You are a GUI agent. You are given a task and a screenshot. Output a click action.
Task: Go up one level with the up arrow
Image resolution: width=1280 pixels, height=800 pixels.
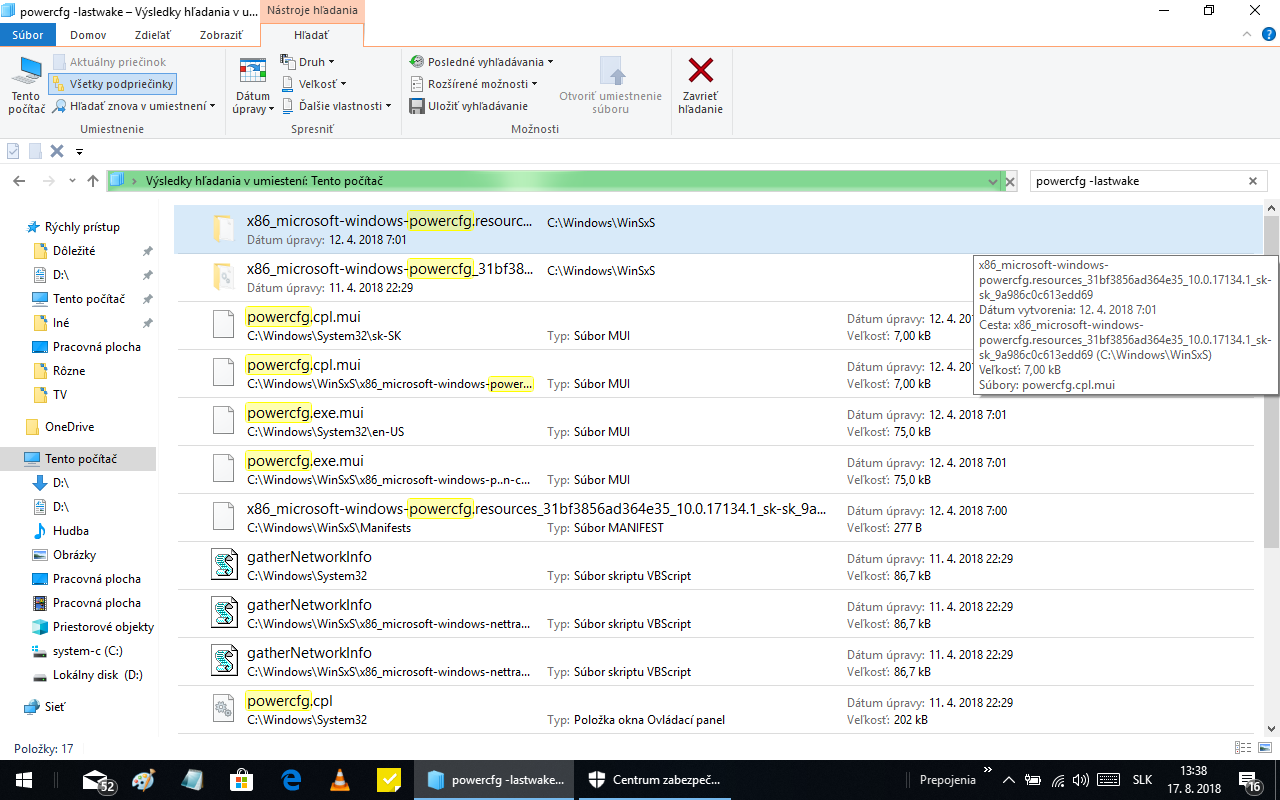[x=93, y=181]
